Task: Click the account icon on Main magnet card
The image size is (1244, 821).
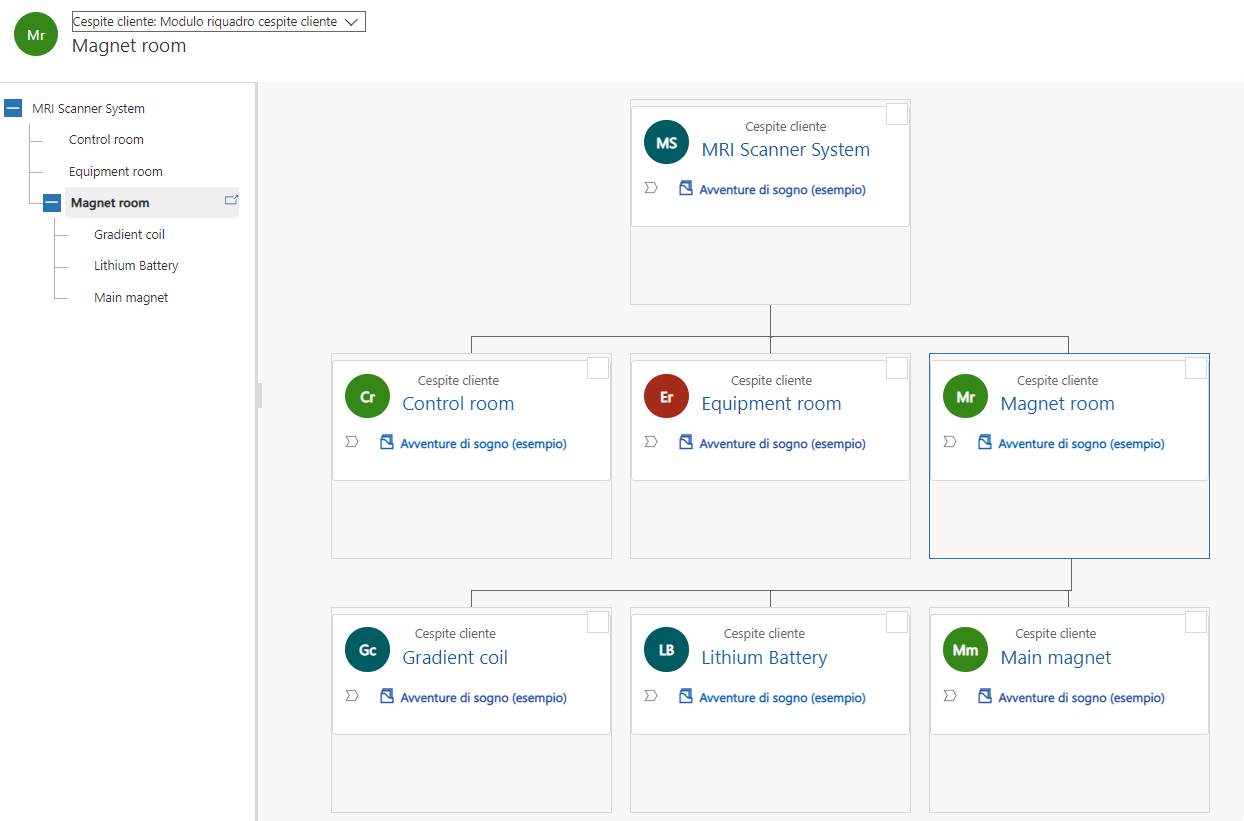Action: [x=985, y=696]
